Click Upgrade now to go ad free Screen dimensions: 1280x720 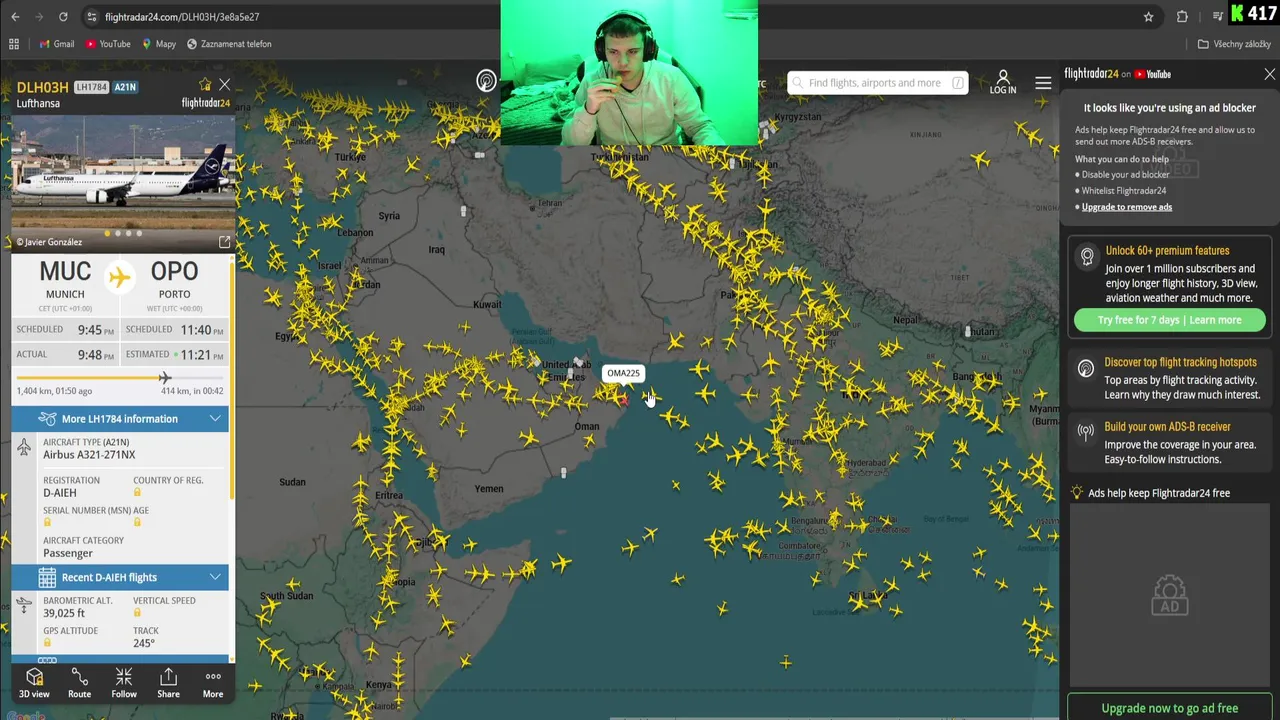pos(1170,708)
